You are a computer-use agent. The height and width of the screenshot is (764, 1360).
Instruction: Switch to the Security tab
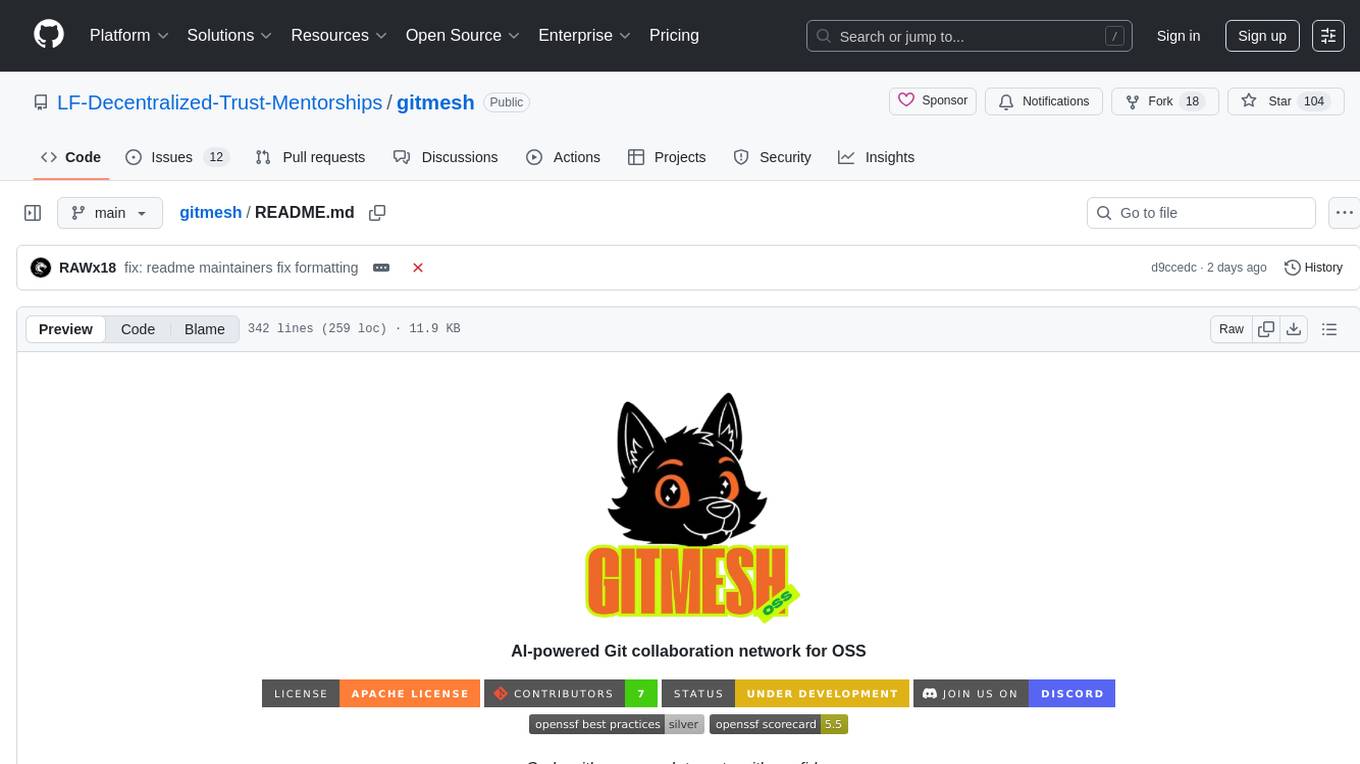click(772, 157)
